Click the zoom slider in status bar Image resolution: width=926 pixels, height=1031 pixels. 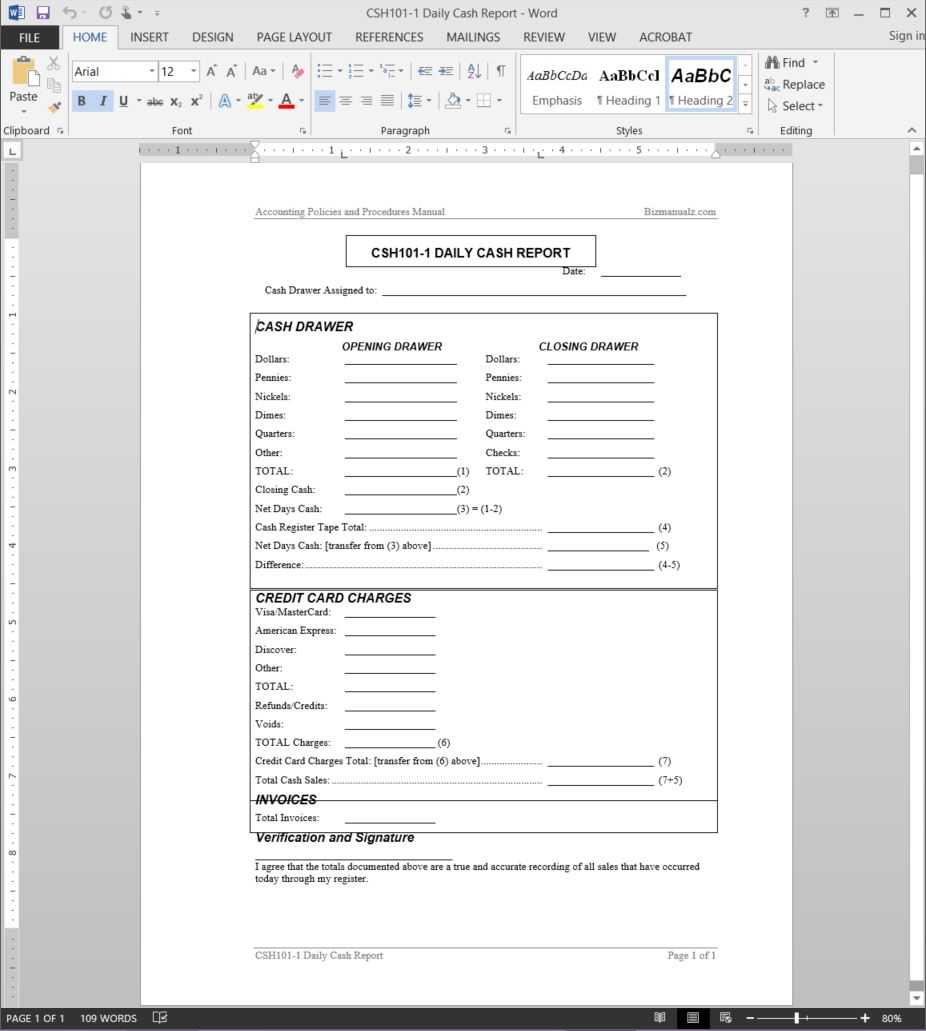(x=797, y=1018)
